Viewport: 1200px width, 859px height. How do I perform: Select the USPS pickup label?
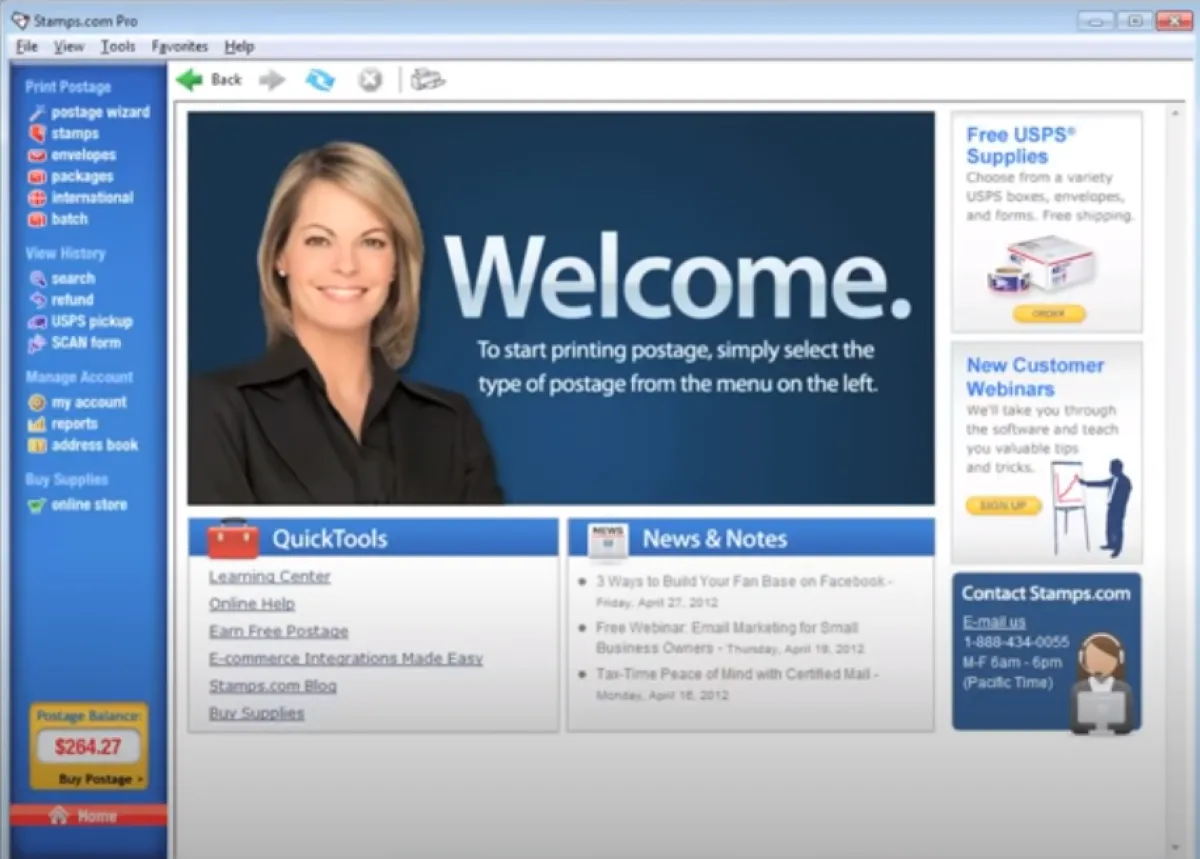point(91,322)
